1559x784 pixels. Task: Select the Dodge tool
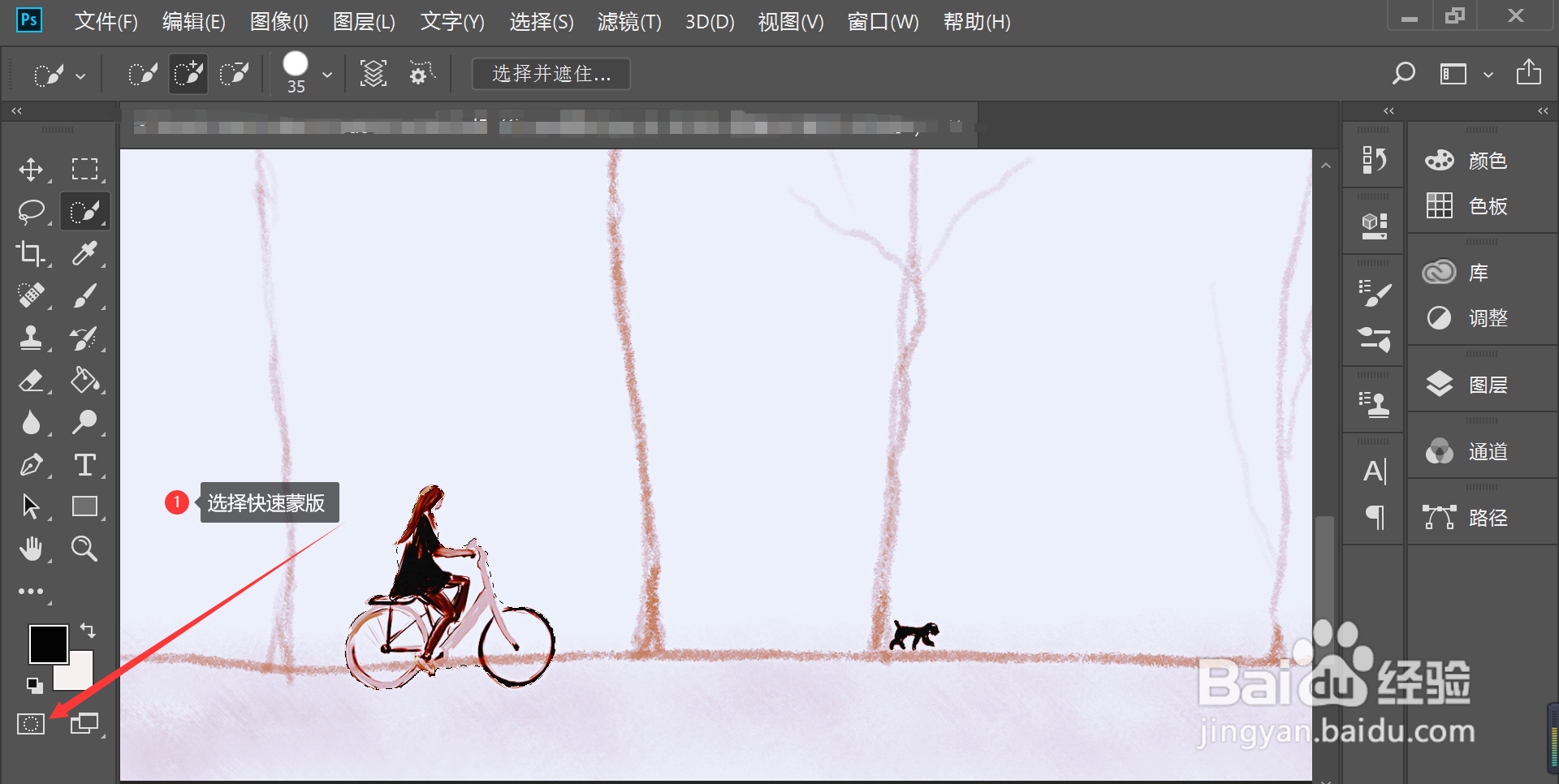[x=84, y=422]
